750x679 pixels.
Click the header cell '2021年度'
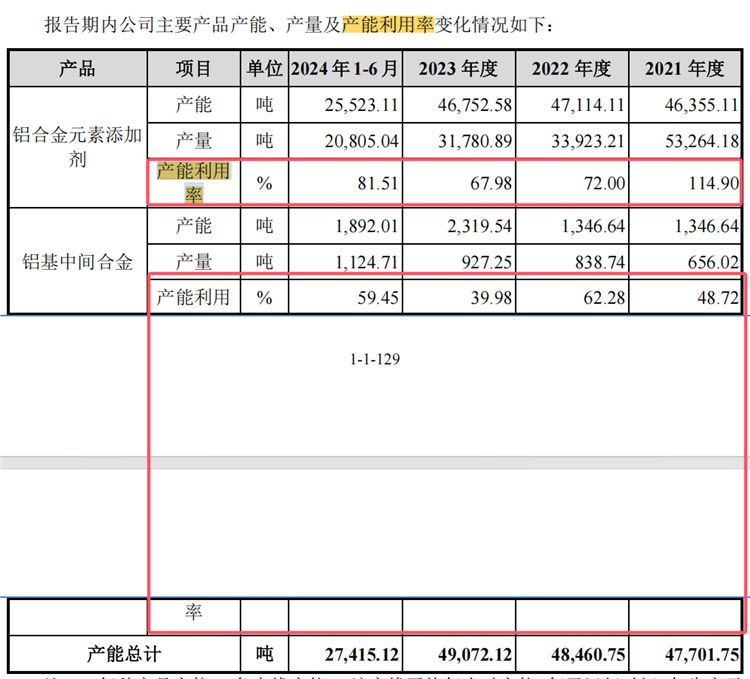pos(685,68)
